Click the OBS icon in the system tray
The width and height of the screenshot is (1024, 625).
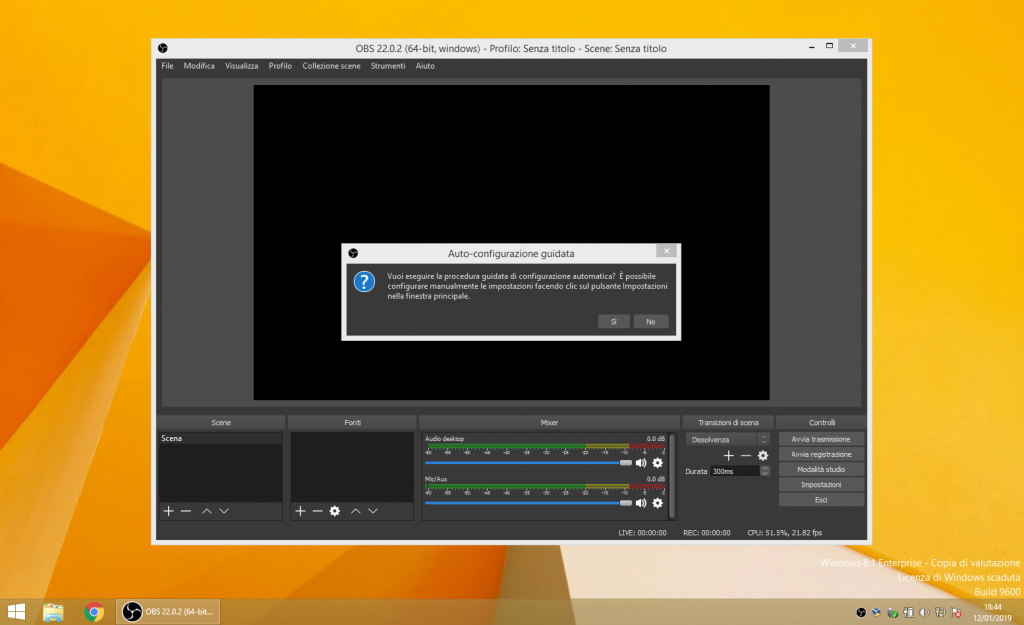pos(861,612)
